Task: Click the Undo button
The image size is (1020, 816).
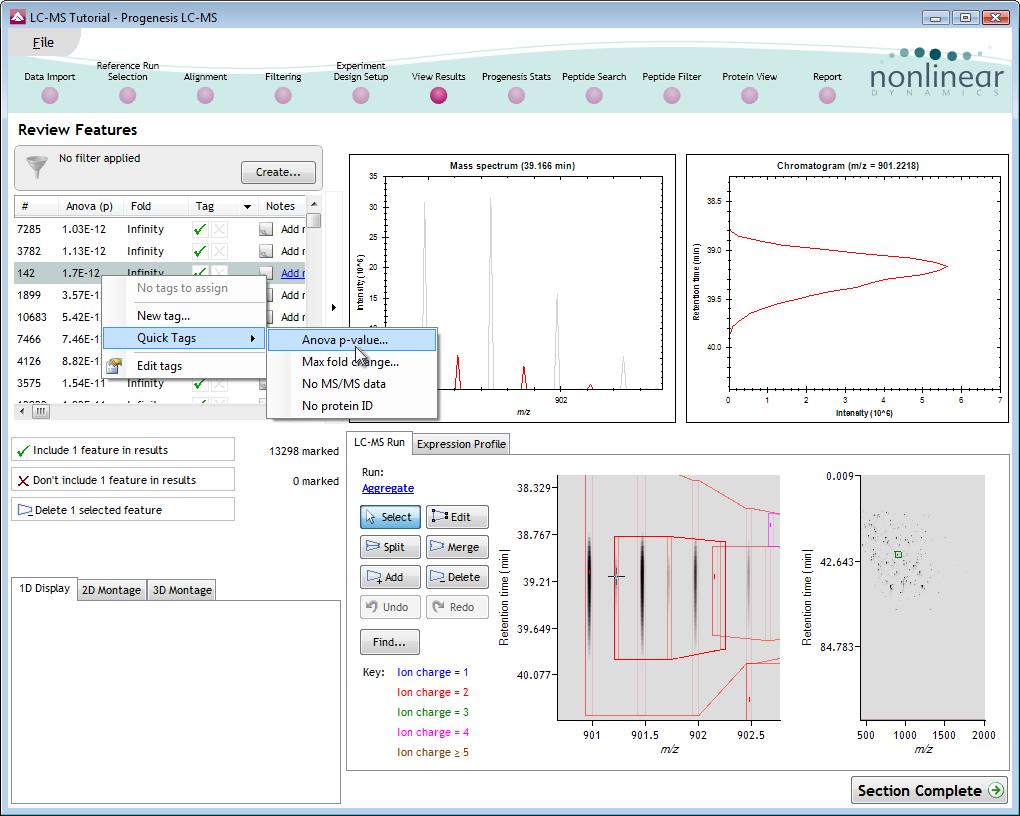Action: point(390,607)
